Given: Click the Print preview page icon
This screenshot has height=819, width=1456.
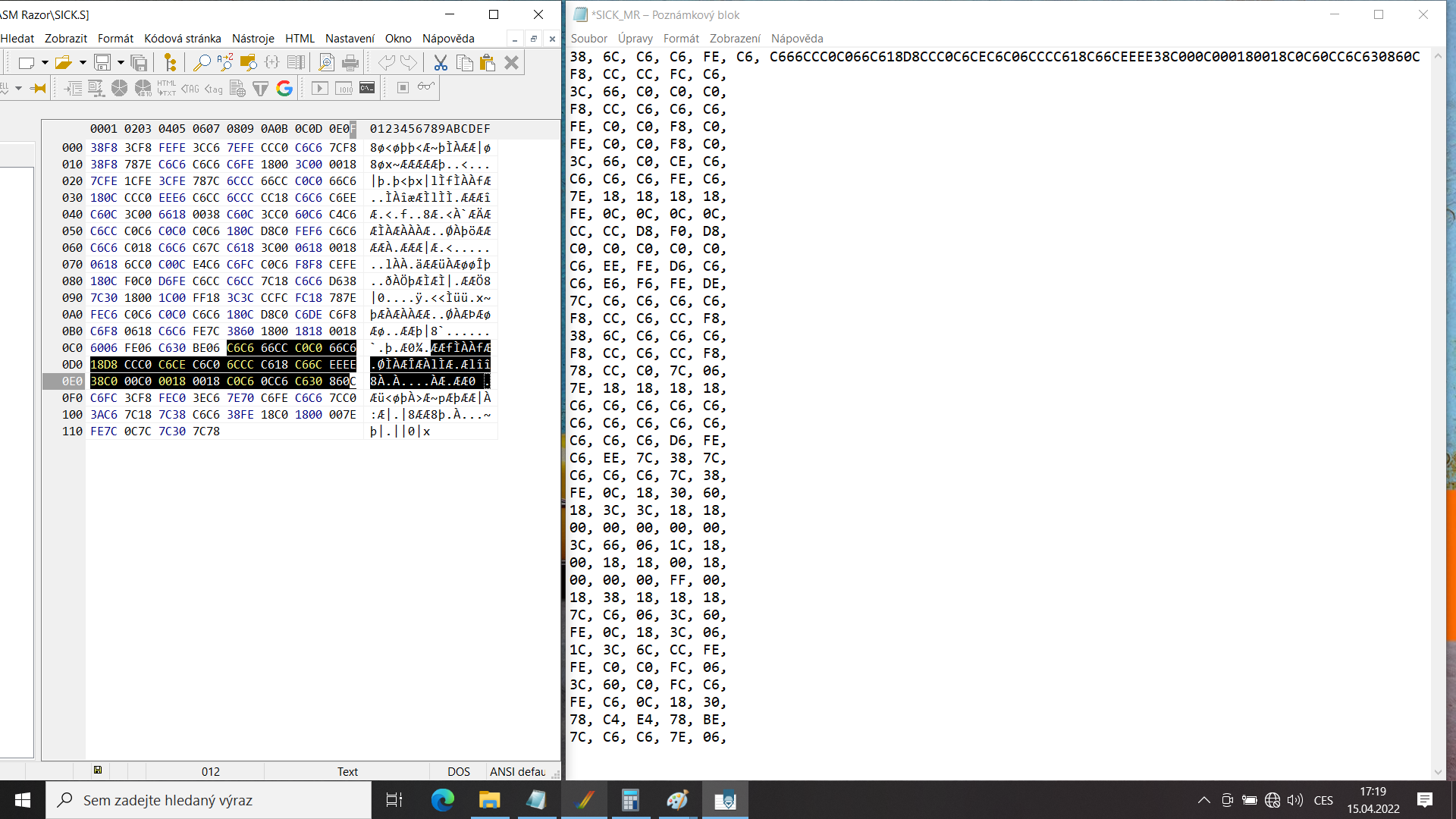Looking at the screenshot, I should pyautogui.click(x=326, y=63).
